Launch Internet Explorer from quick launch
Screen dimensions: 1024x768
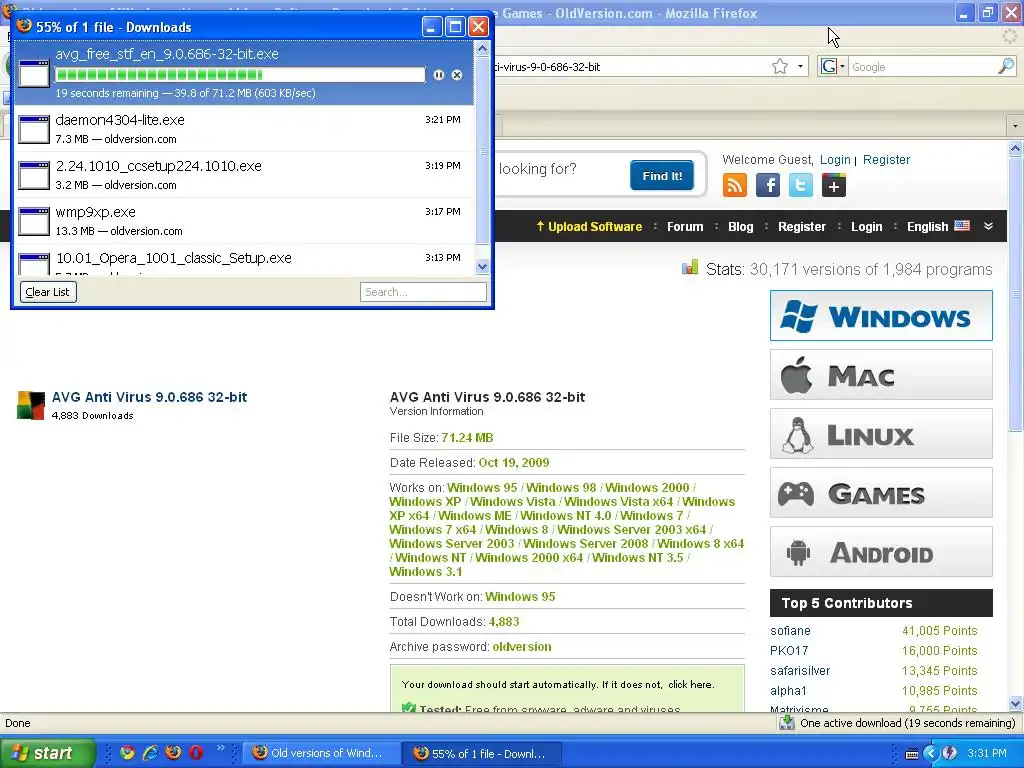click(x=150, y=752)
